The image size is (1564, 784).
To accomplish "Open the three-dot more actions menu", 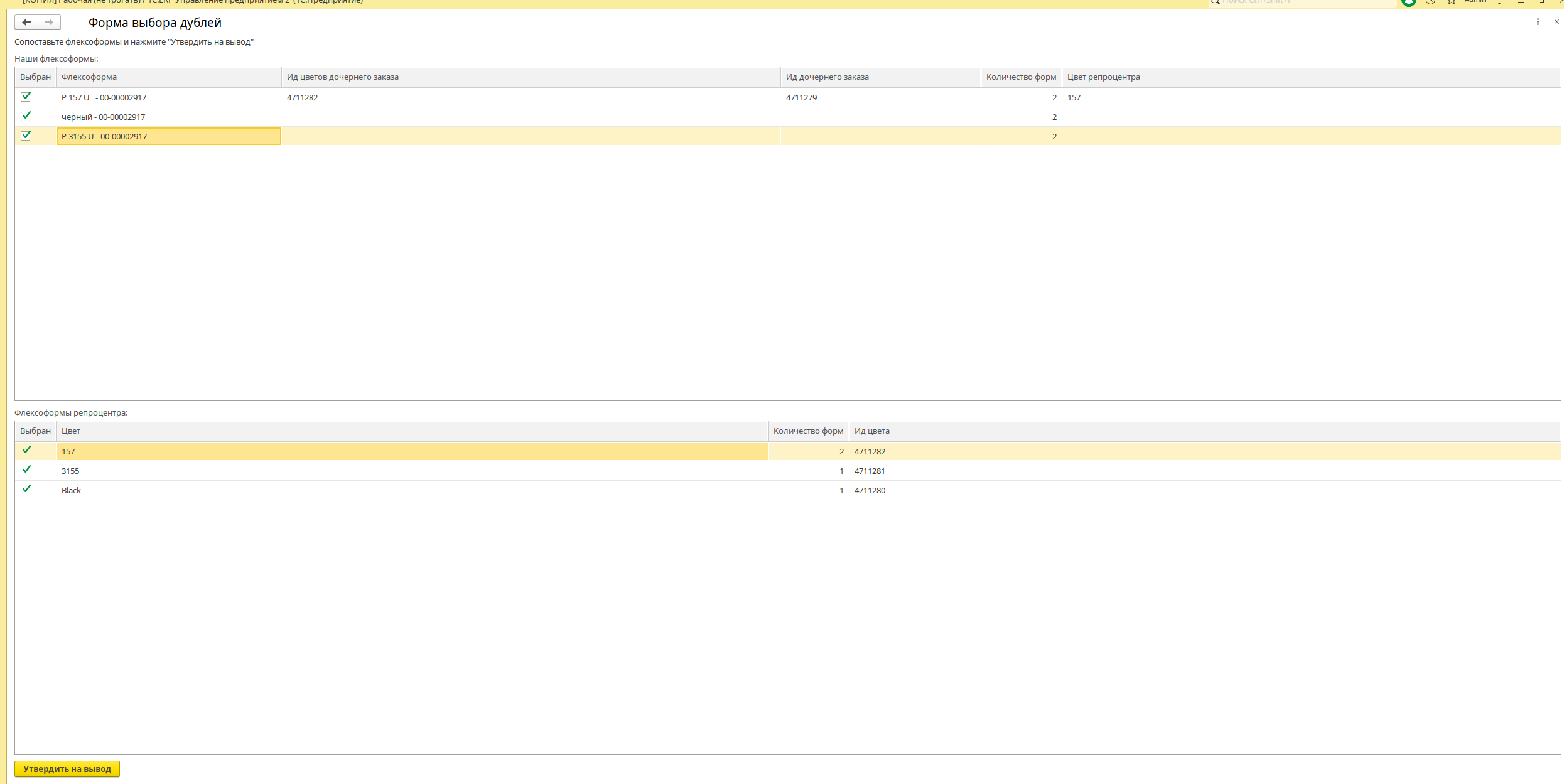I will click(1538, 22).
